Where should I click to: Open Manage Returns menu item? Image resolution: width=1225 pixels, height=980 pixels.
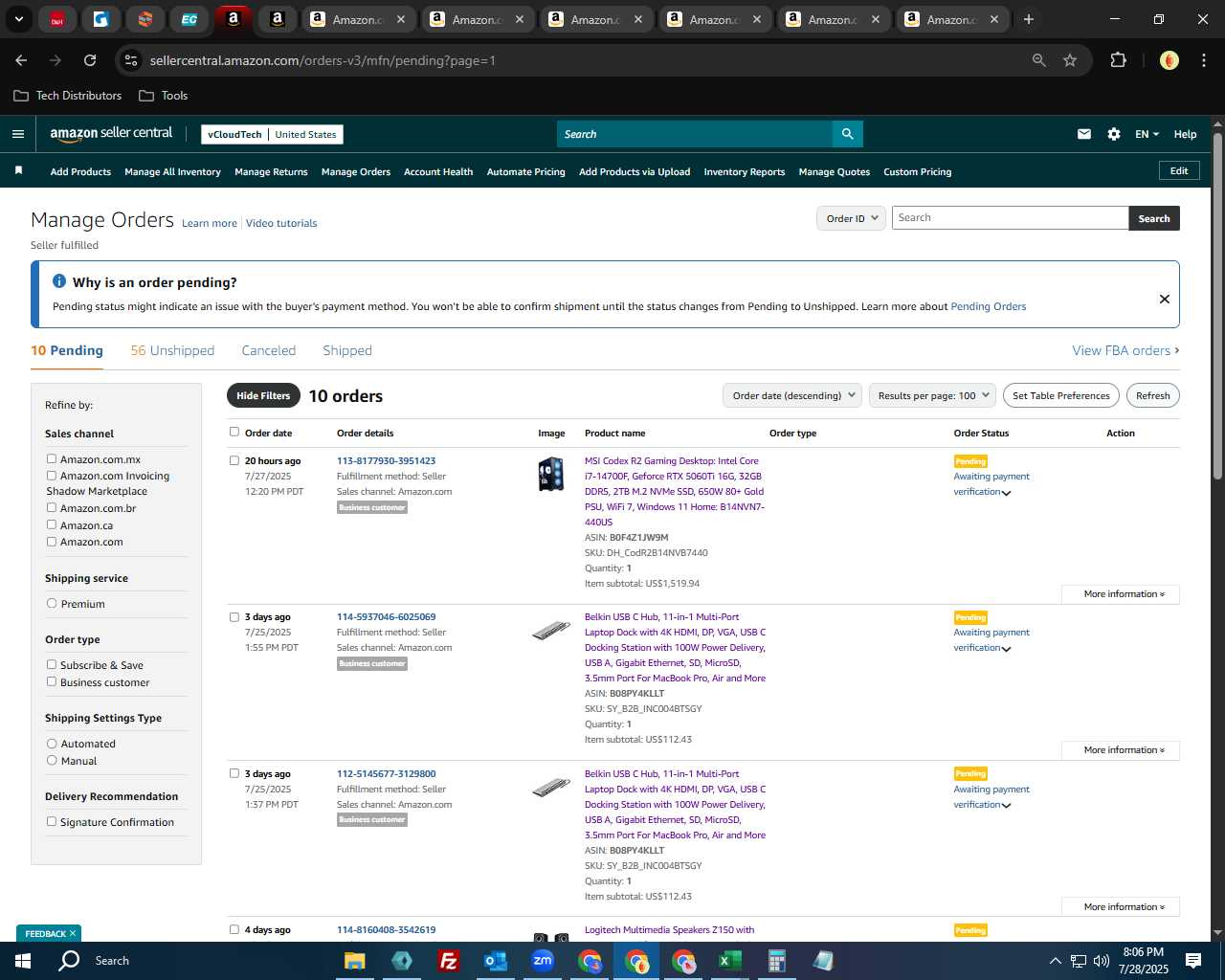pyautogui.click(x=271, y=172)
